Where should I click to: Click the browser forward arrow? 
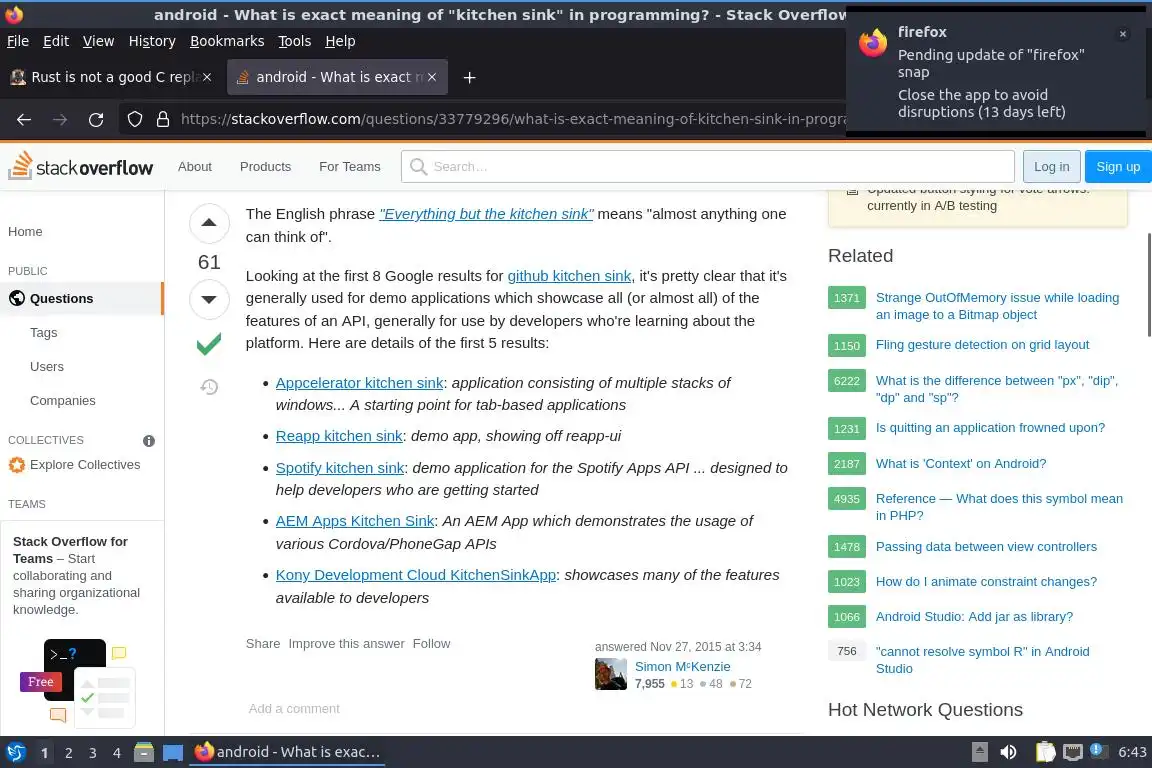click(60, 120)
